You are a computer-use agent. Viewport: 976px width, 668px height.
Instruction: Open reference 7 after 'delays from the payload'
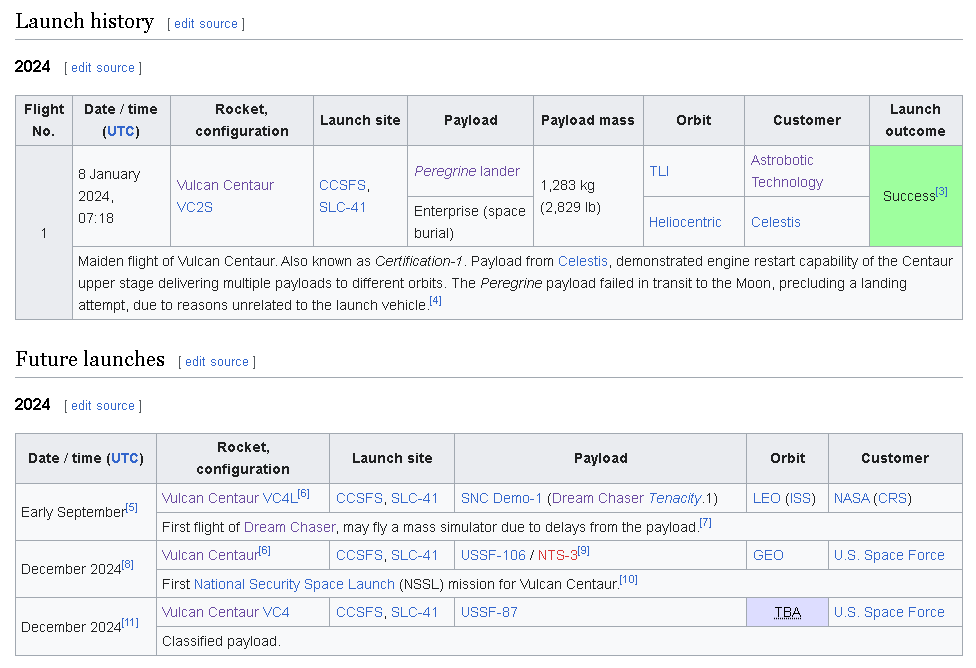tap(705, 522)
